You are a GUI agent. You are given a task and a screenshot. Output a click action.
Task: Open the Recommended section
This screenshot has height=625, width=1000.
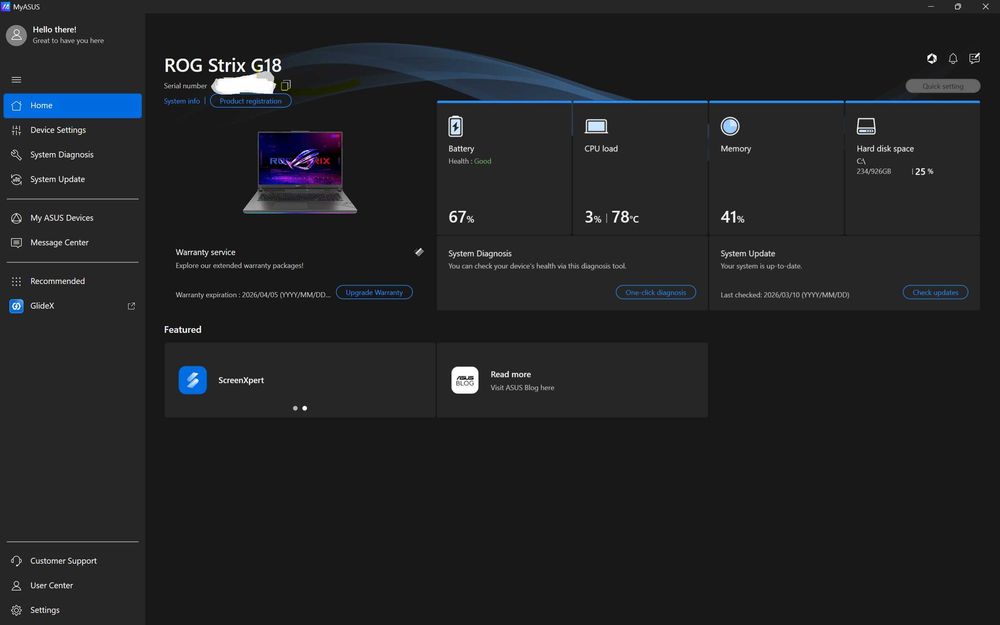73,281
